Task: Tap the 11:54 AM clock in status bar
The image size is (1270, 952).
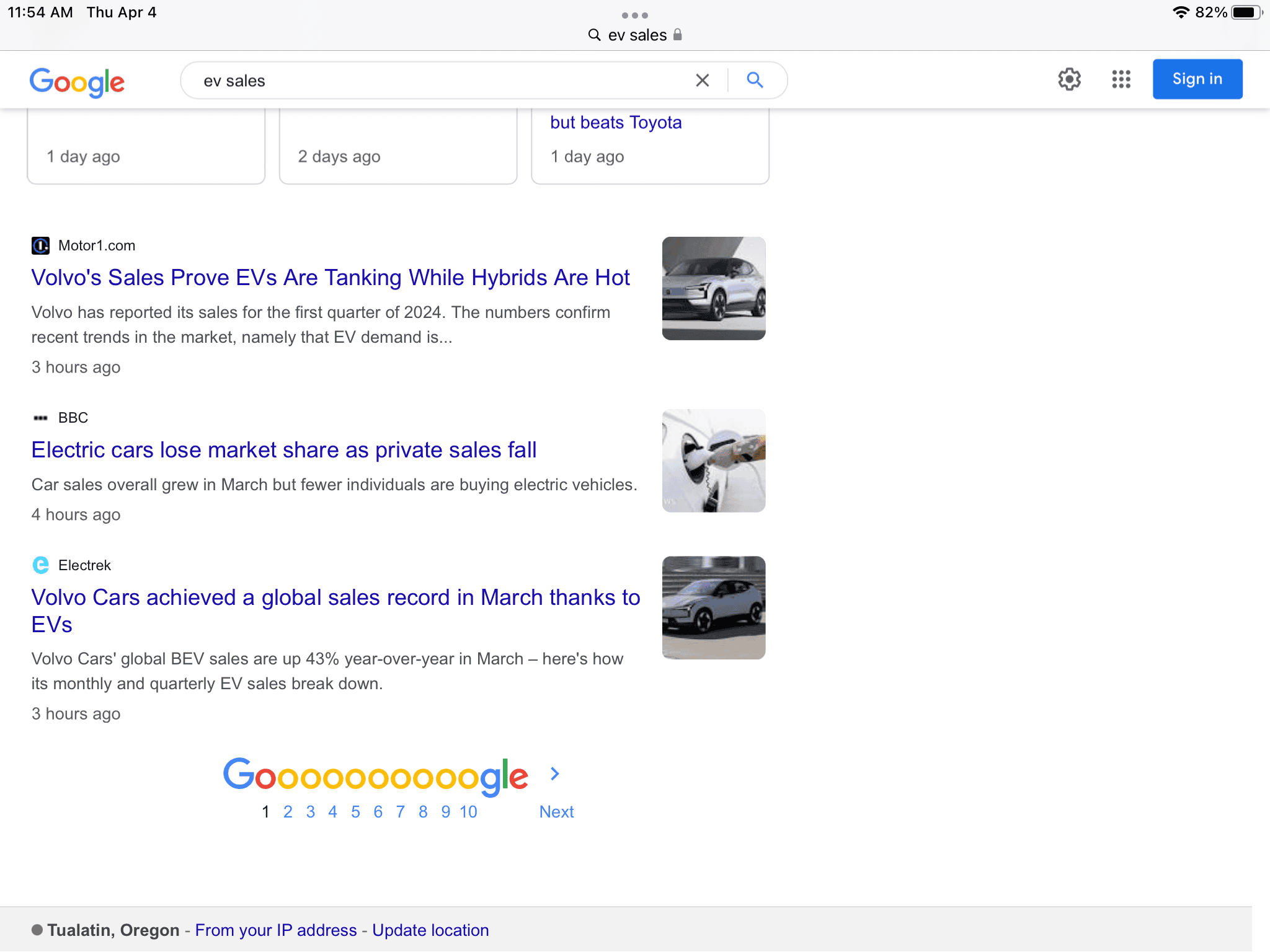Action: coord(40,12)
